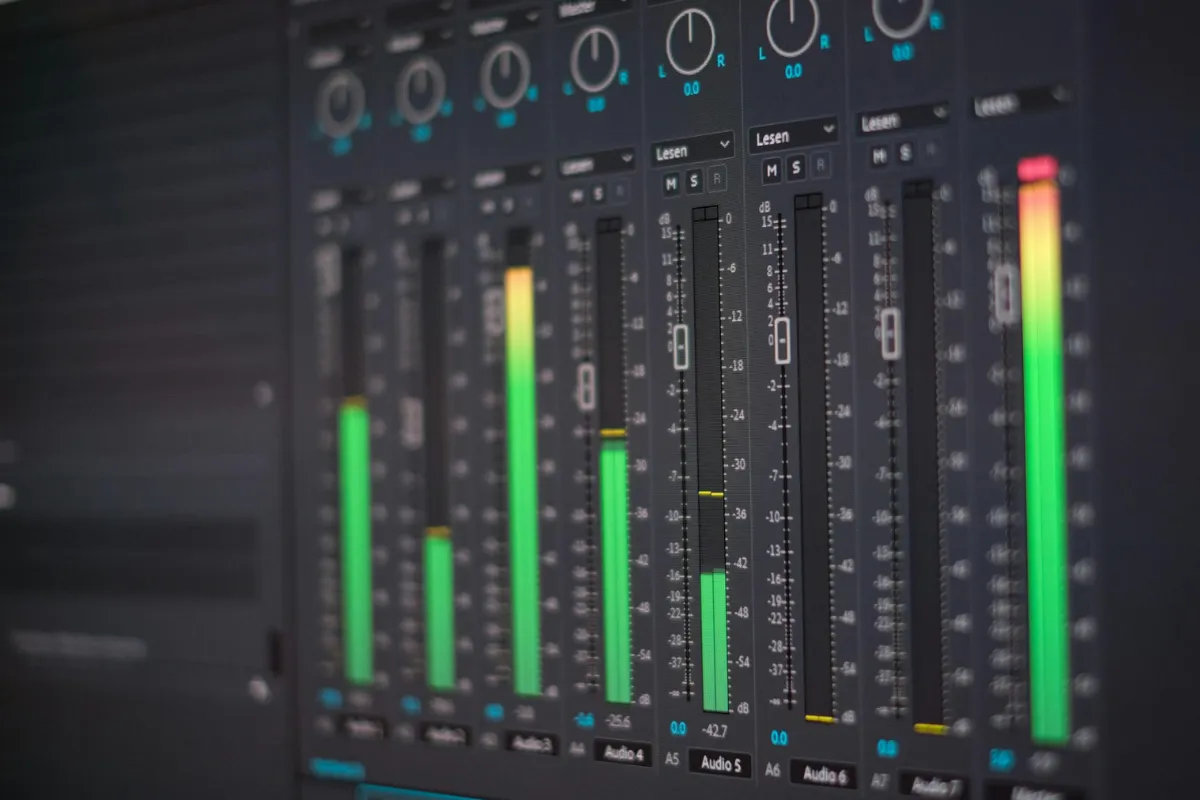Open the Master channel Lesen menu
The image size is (1200, 800).
click(1020, 104)
